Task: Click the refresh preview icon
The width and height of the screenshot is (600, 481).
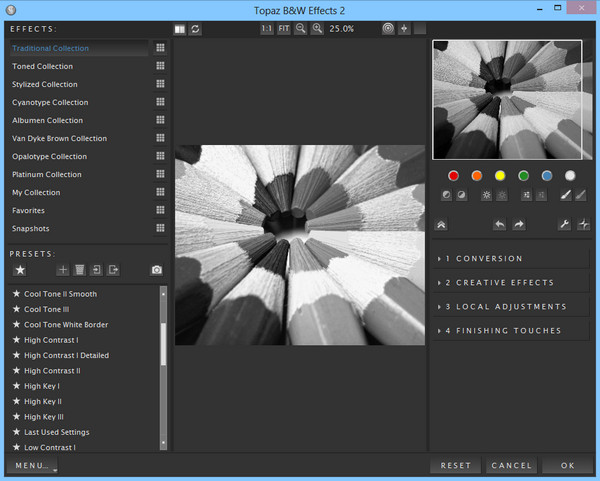Action: (x=196, y=29)
